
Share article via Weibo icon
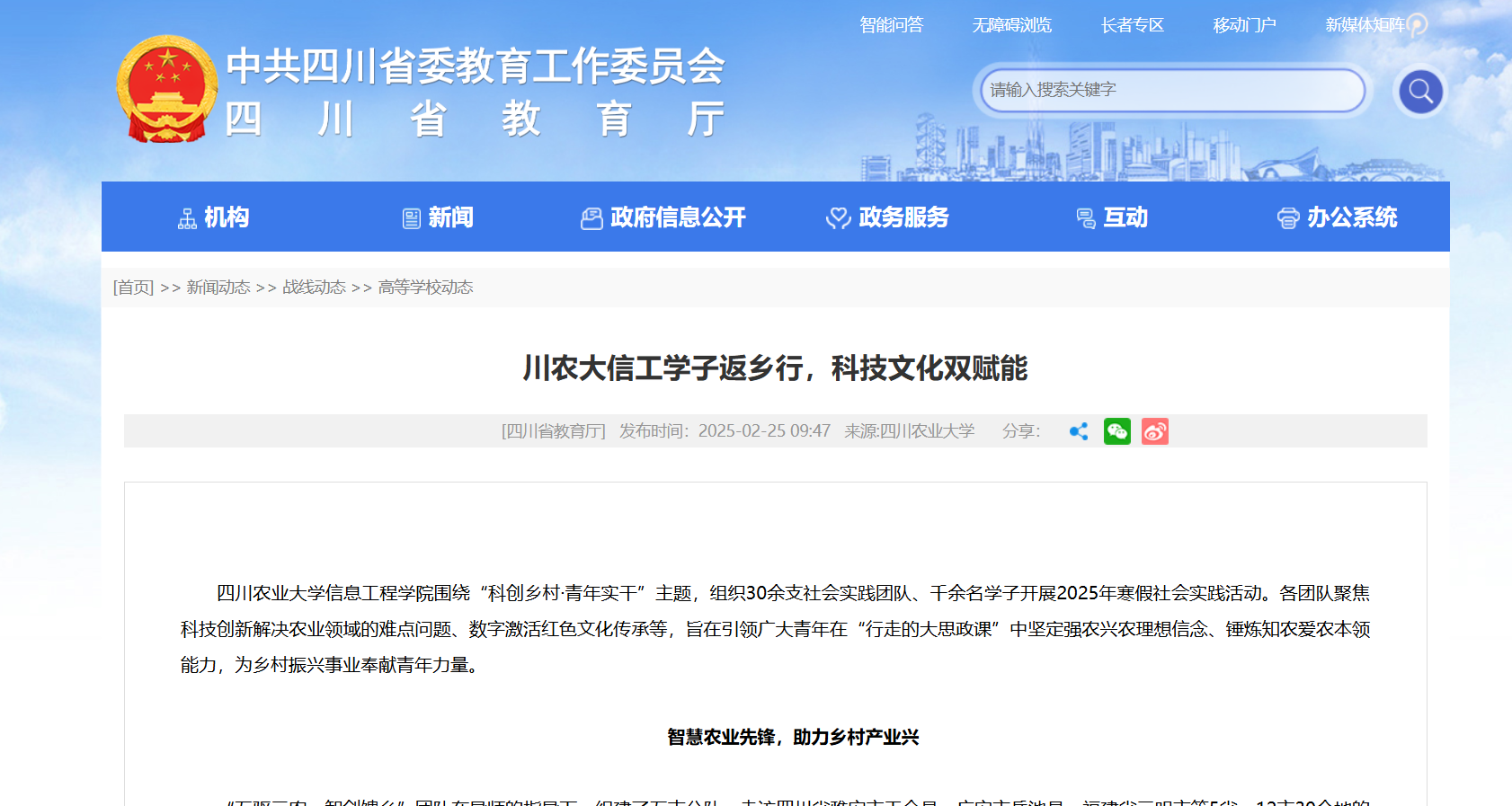tap(1154, 431)
